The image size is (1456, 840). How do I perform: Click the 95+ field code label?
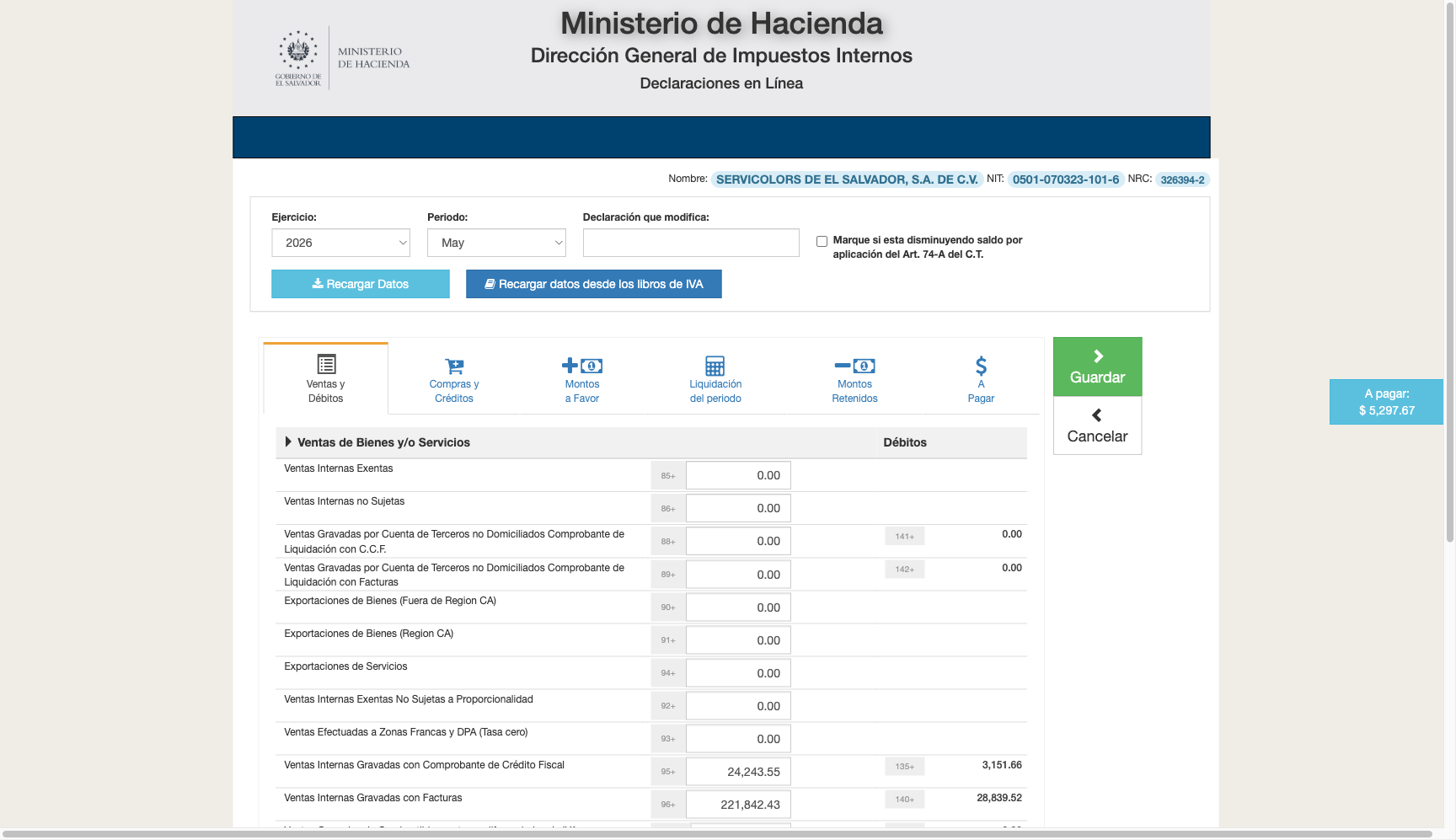668,772
